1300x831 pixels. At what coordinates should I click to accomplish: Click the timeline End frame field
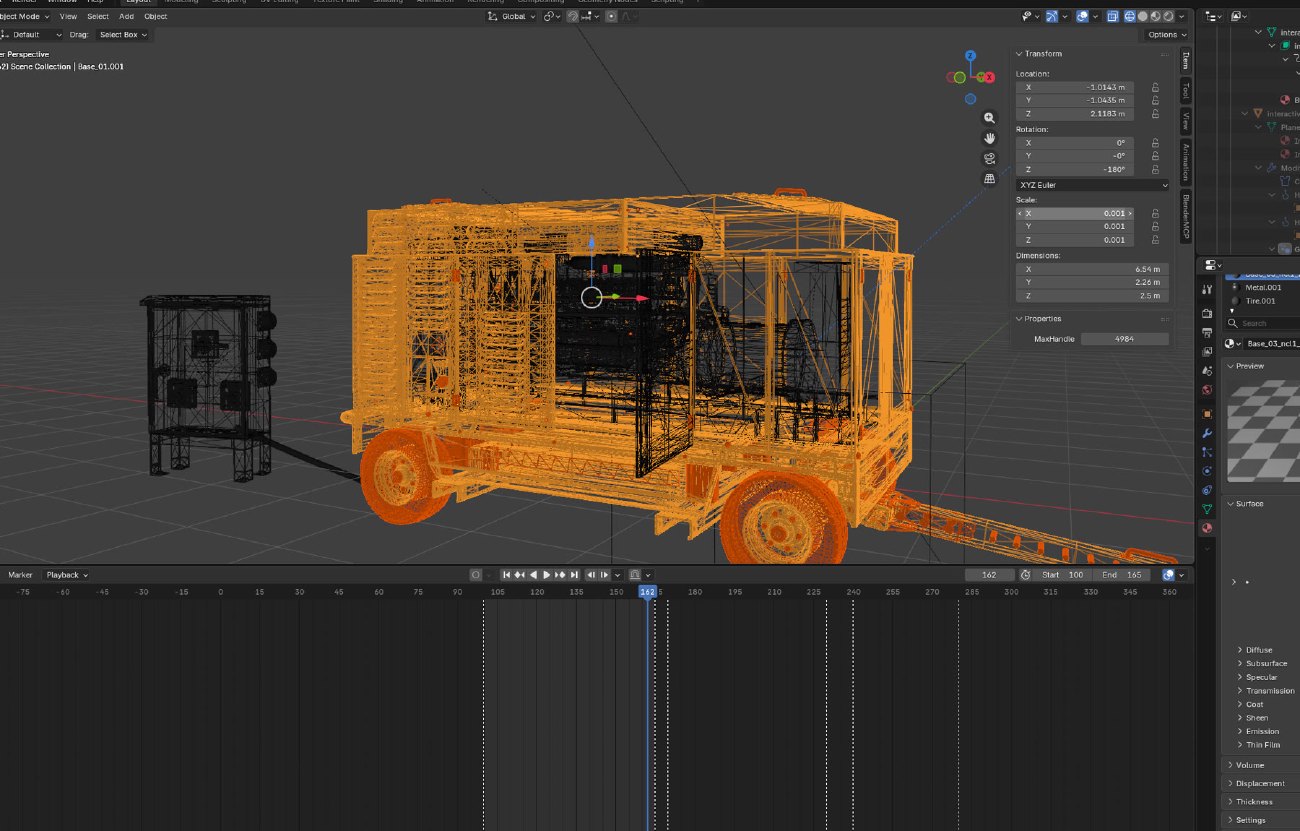point(1121,575)
